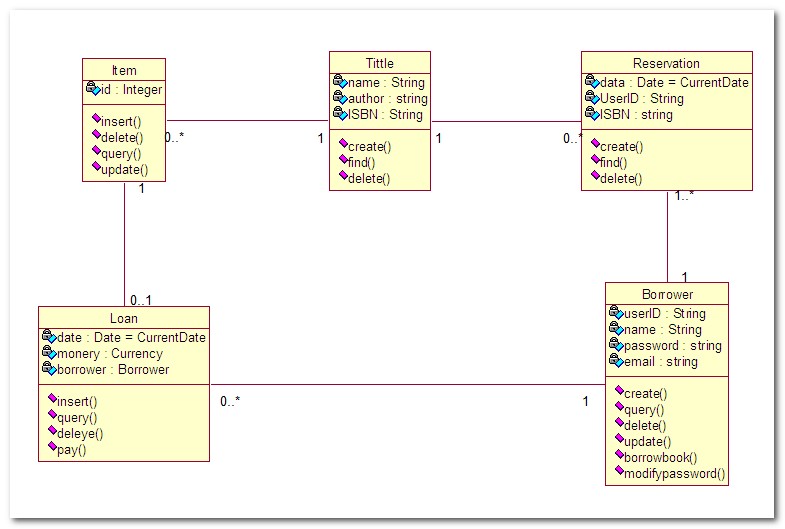The image size is (785, 529).
Task: Select the diamond icon beside modifypassword()
Action: (x=619, y=470)
